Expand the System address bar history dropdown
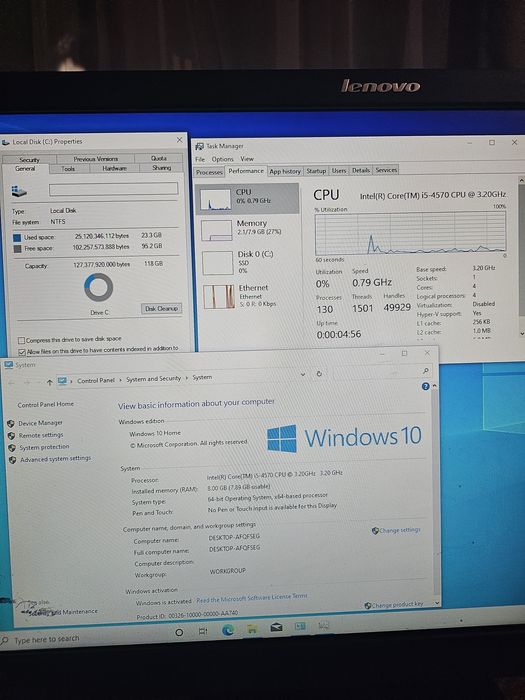 coord(303,375)
